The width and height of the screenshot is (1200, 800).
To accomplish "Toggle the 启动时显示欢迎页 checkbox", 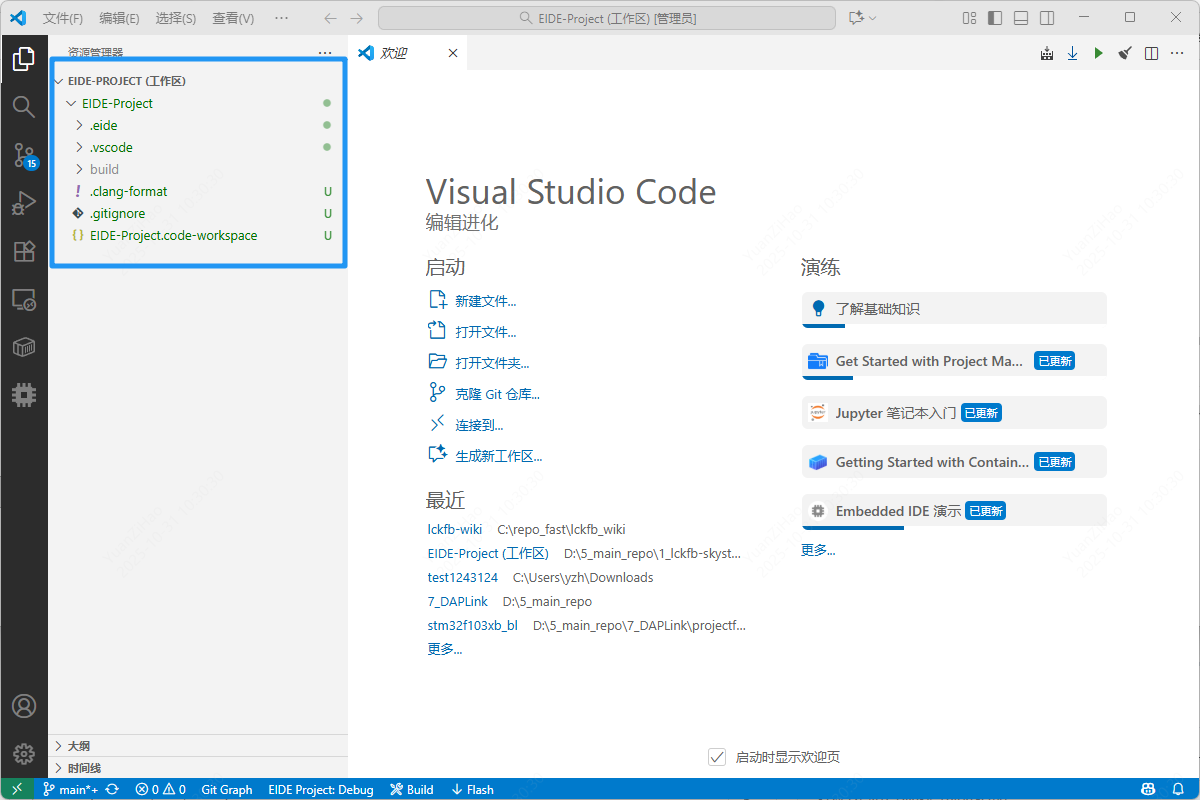I will pyautogui.click(x=716, y=757).
